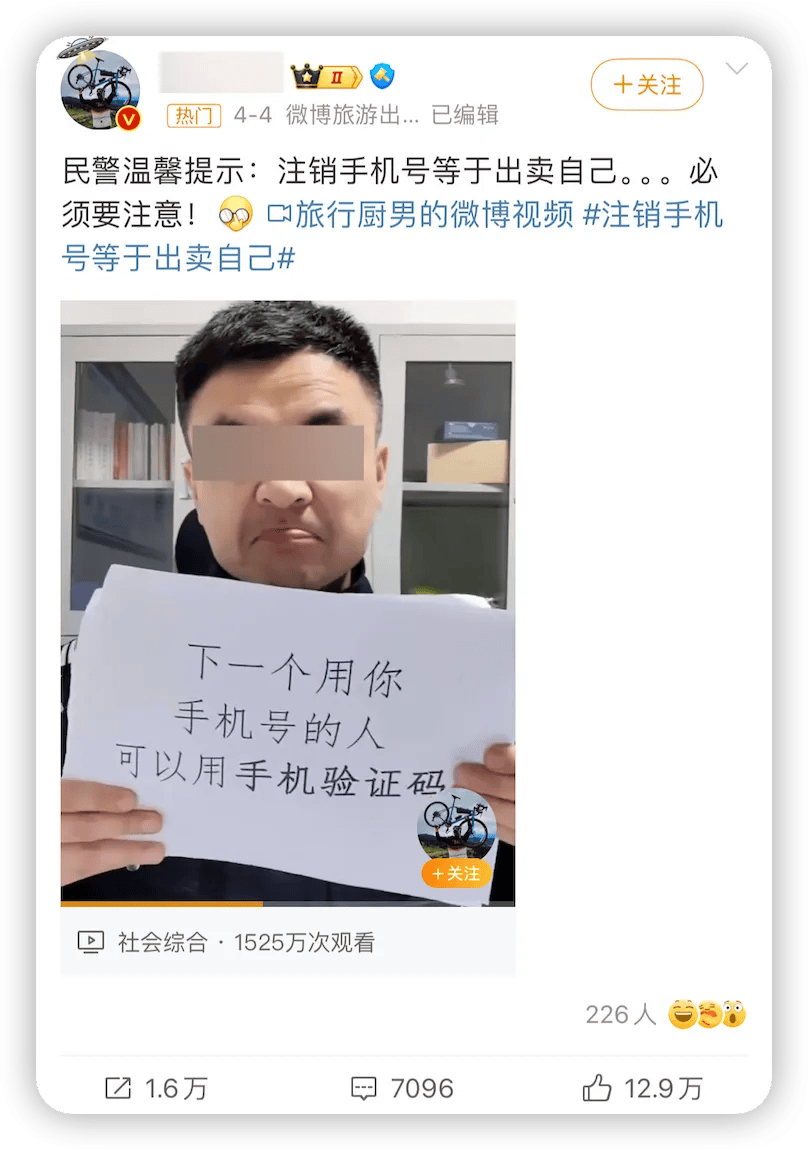
Task: Tap the crown membership level badge
Action: 326,76
